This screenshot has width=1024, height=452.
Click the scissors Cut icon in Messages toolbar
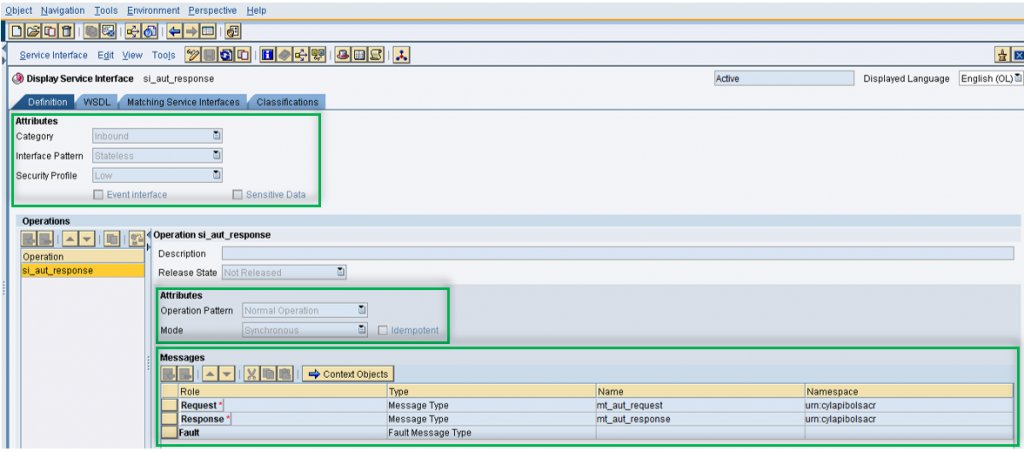coord(251,374)
